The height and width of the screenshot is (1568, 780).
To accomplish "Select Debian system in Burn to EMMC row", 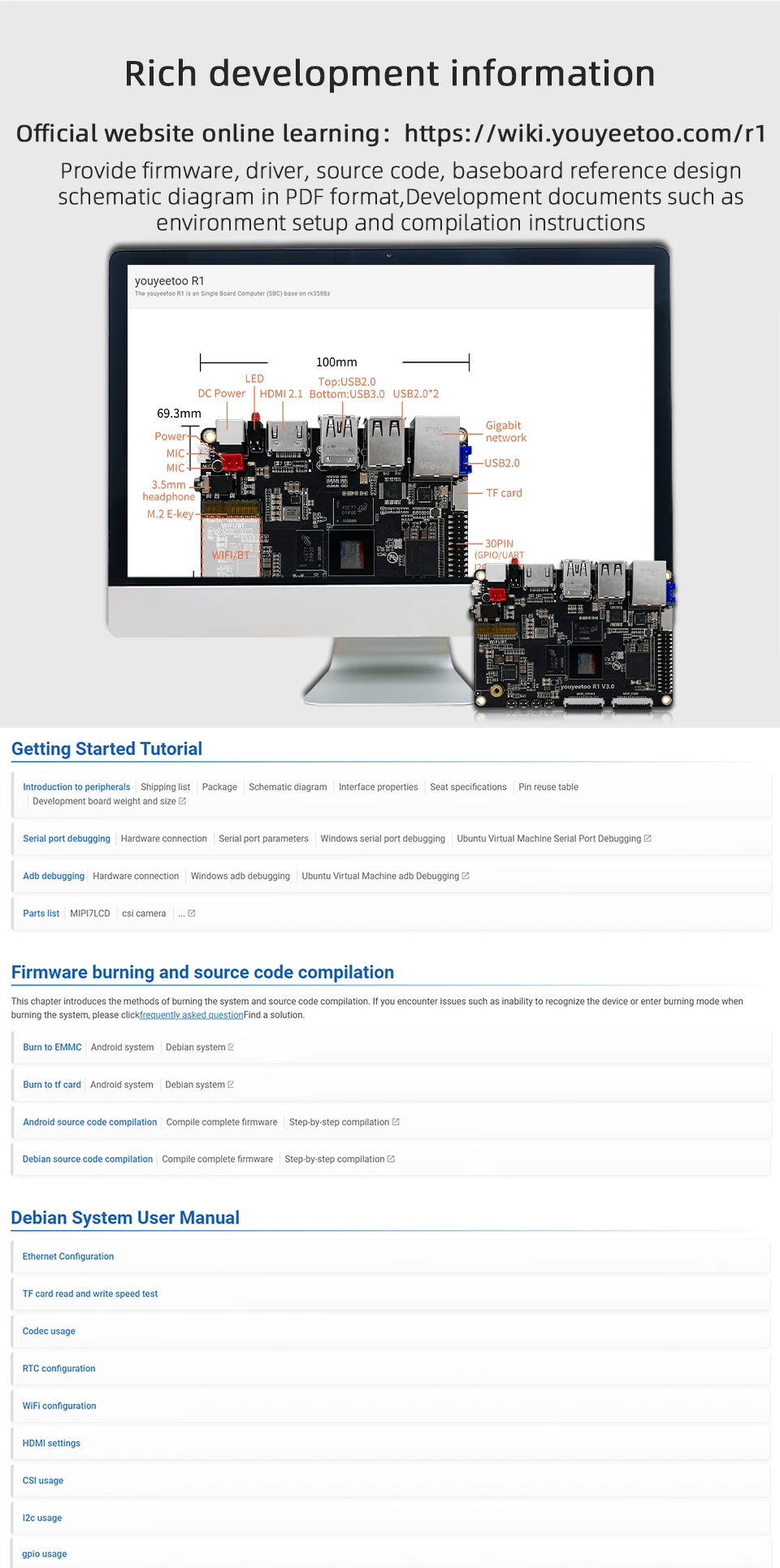I will (x=196, y=1047).
